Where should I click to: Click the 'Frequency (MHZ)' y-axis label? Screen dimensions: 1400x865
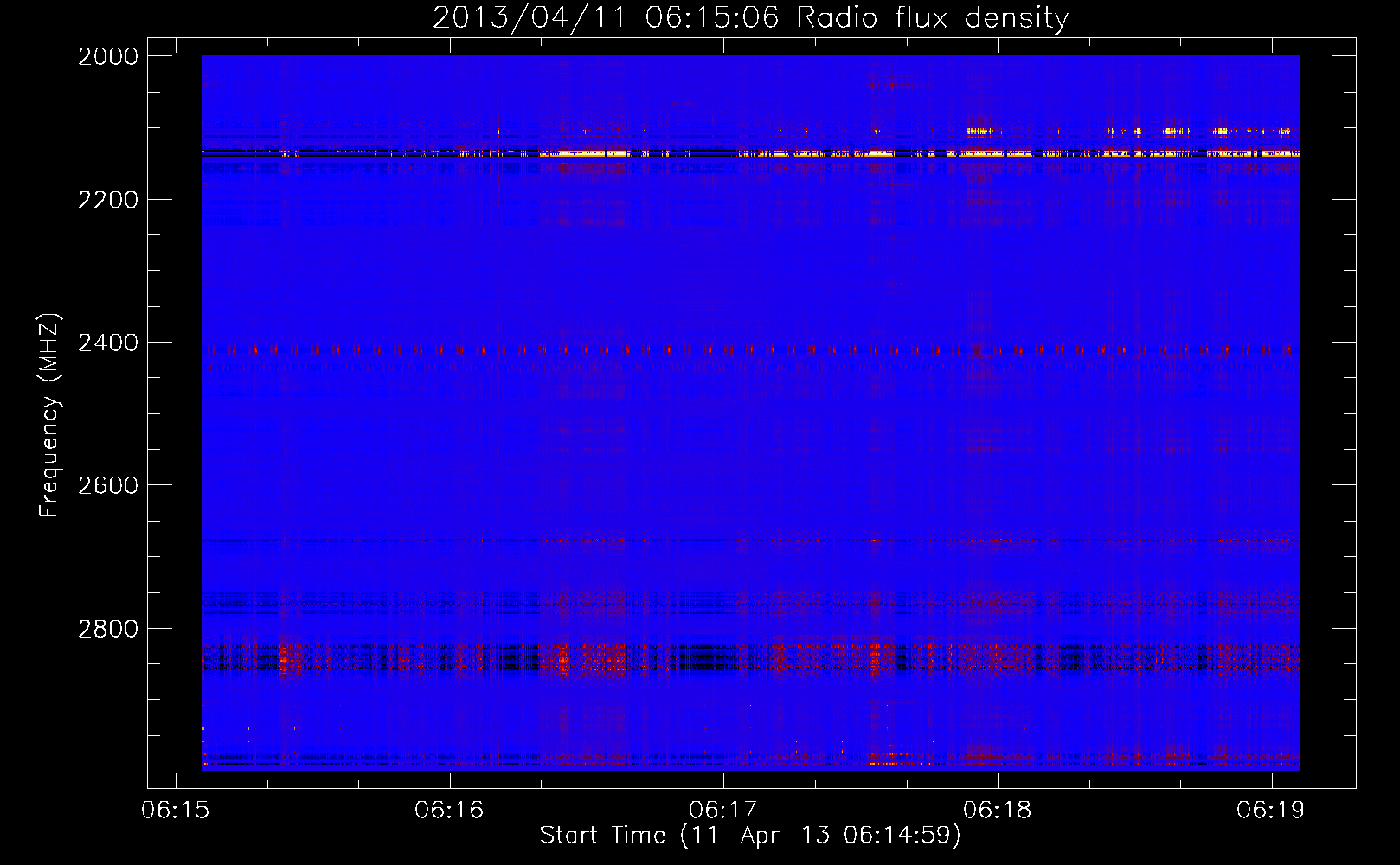tap(49, 415)
